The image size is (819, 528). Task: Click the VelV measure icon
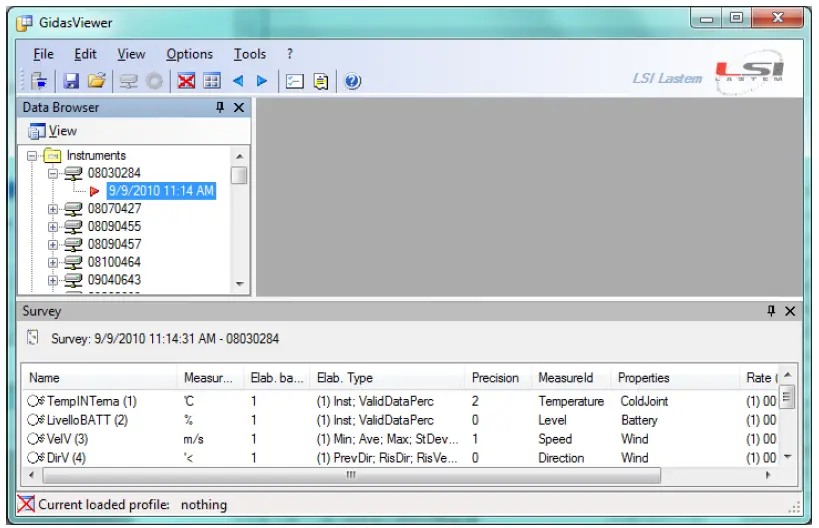point(36,439)
